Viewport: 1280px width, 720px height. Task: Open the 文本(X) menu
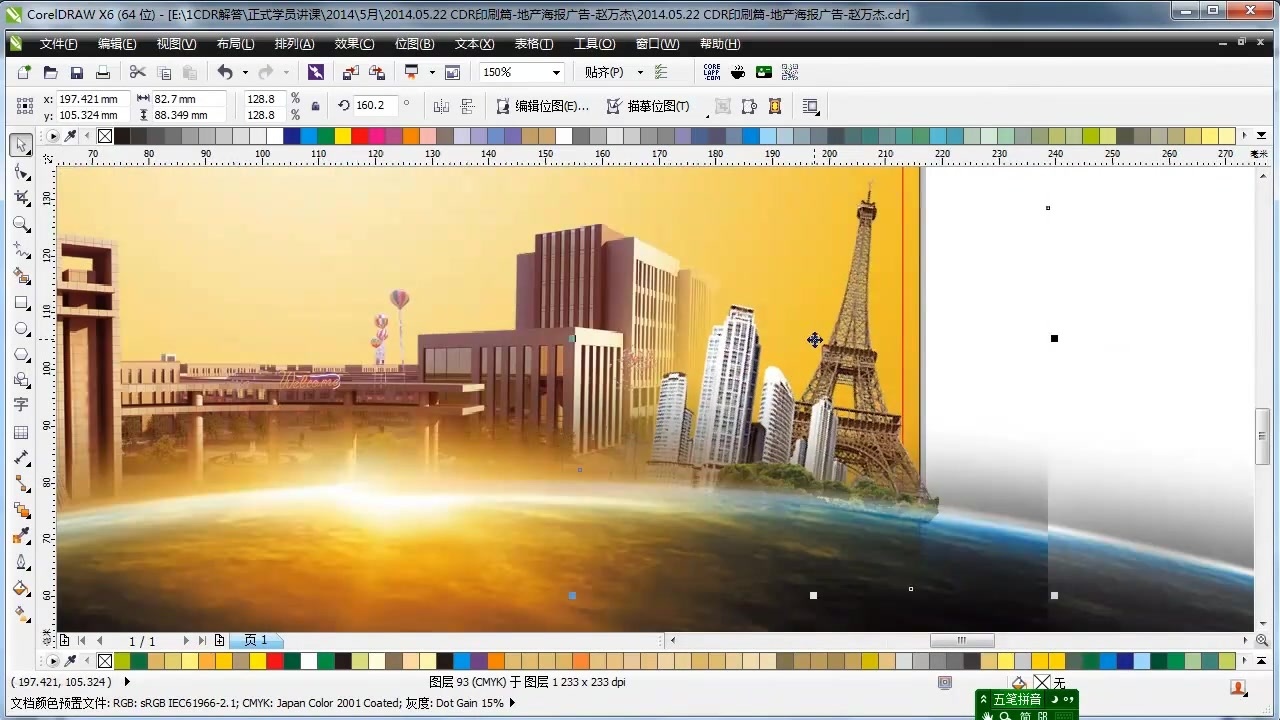pos(474,44)
